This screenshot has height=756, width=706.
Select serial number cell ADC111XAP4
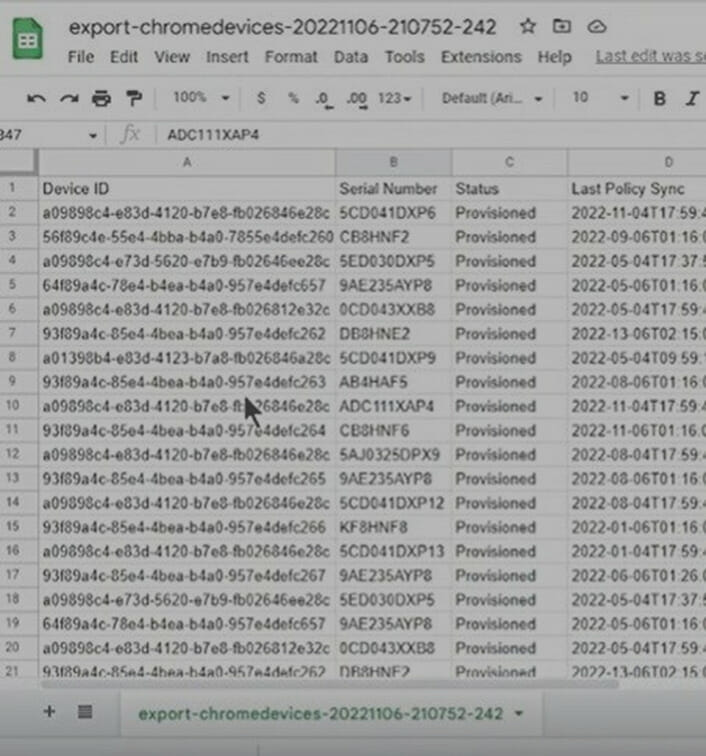coord(394,406)
